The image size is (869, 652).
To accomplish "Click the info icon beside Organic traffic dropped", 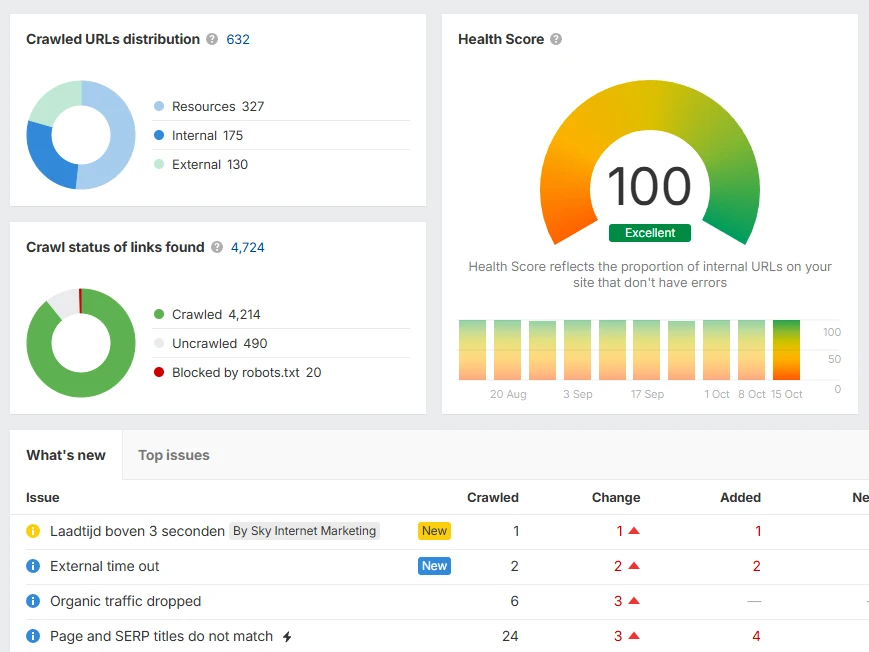I will [35, 601].
